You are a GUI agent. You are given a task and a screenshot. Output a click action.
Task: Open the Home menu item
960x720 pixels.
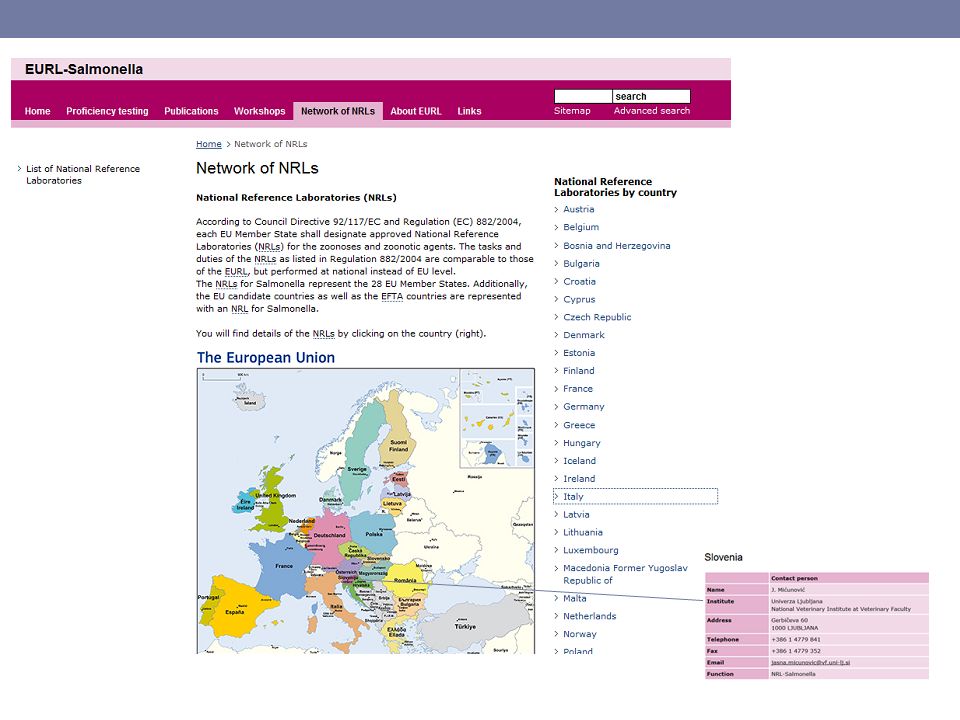37,111
